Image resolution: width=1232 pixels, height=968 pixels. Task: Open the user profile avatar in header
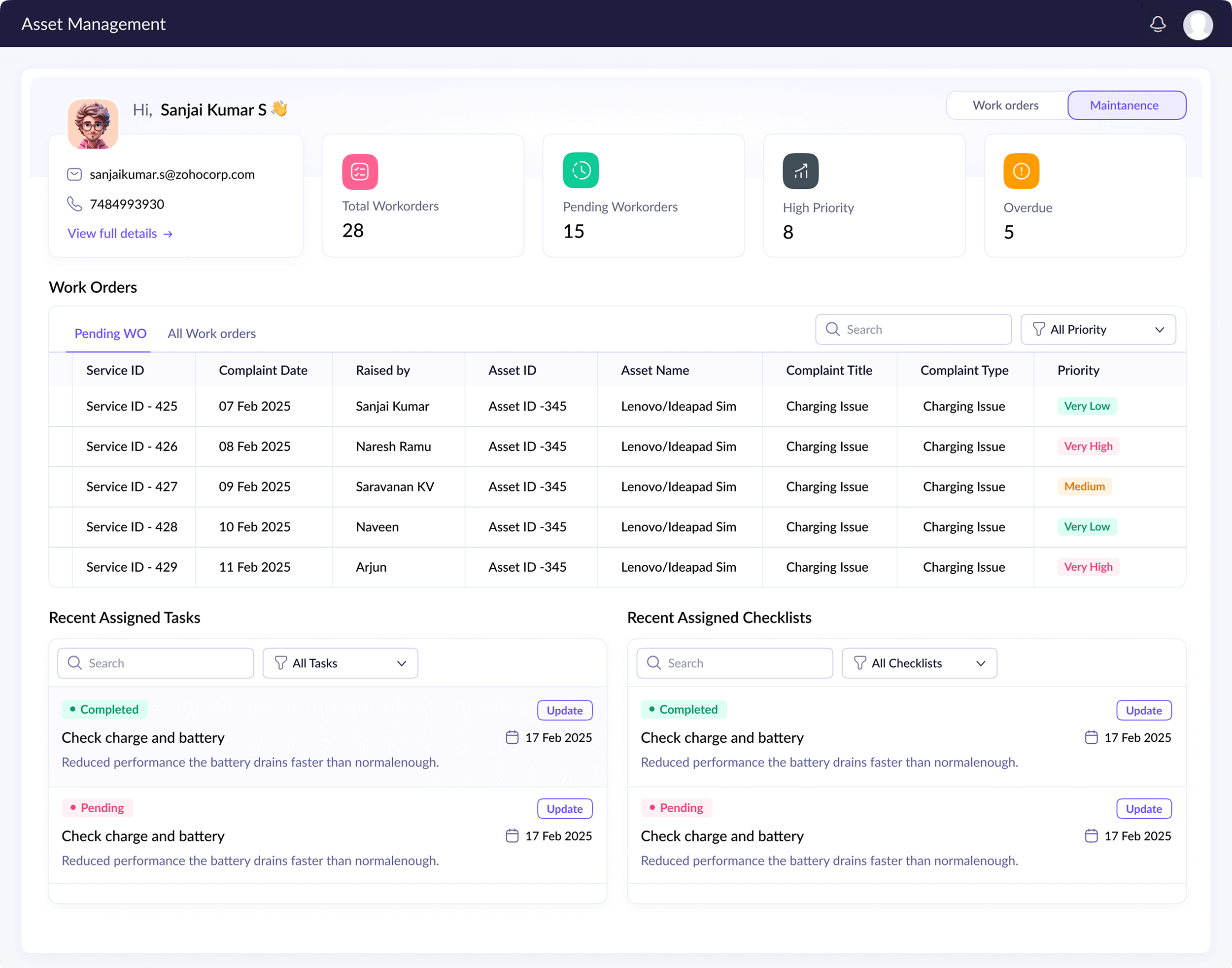1198,24
